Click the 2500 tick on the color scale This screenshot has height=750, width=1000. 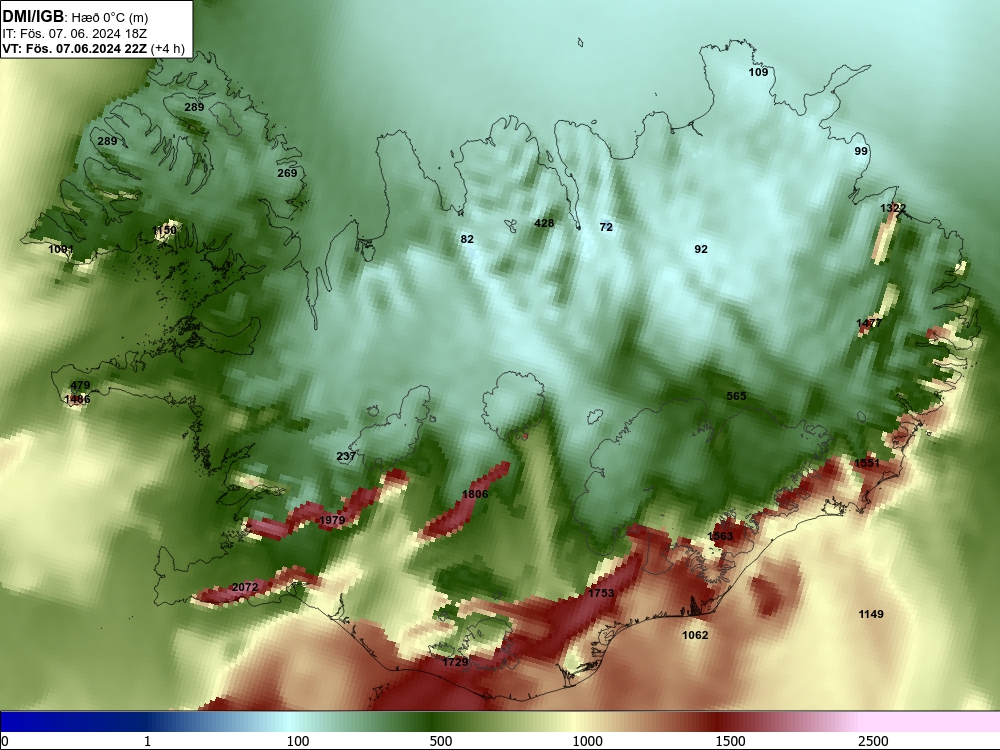873,741
